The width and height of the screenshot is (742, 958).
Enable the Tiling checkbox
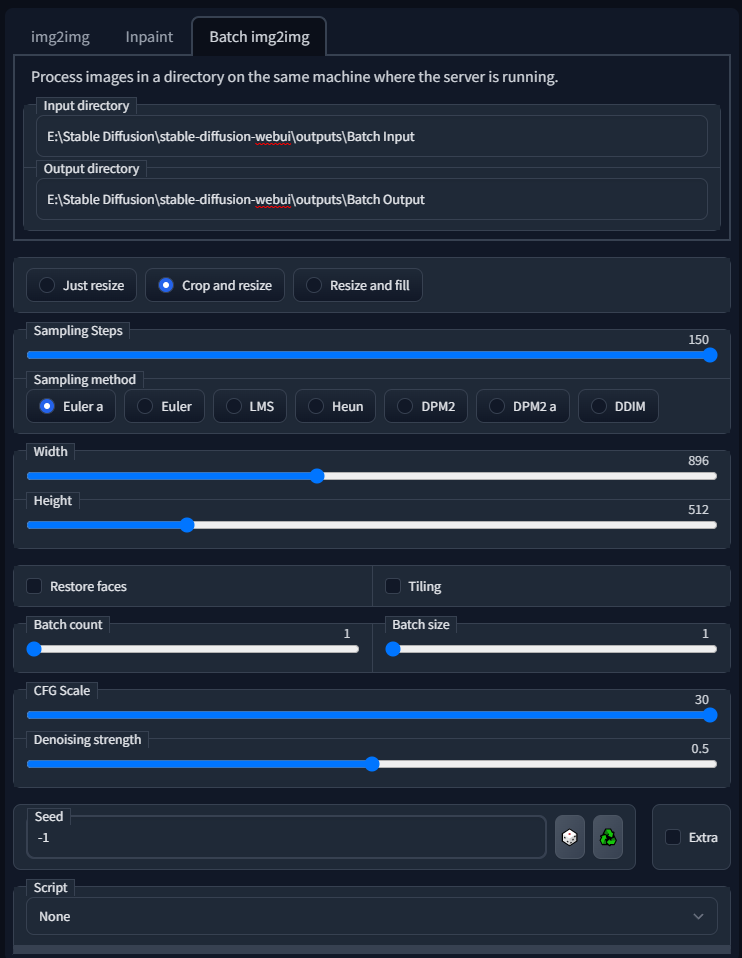[393, 586]
